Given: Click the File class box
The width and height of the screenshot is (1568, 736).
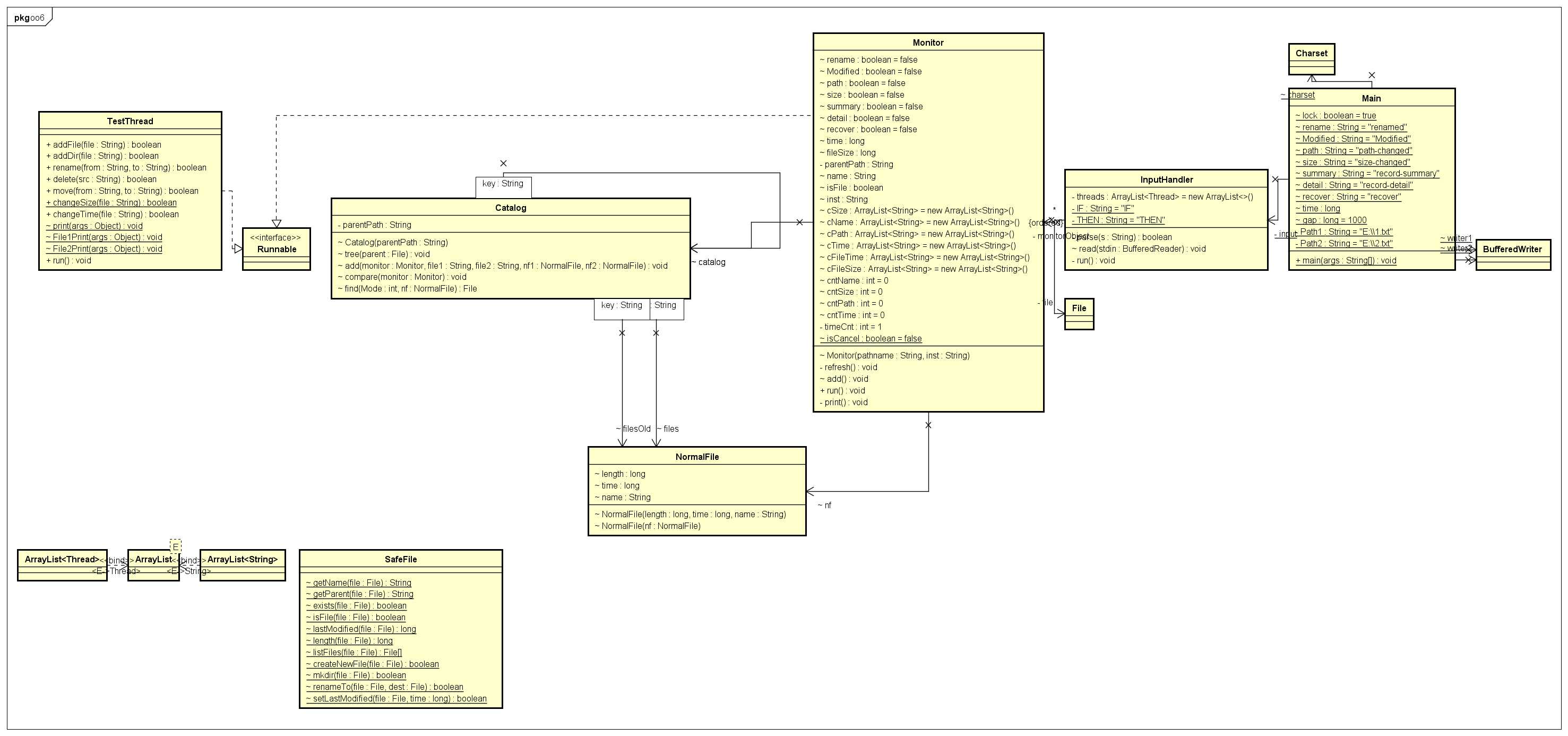Looking at the screenshot, I should coord(1079,314).
